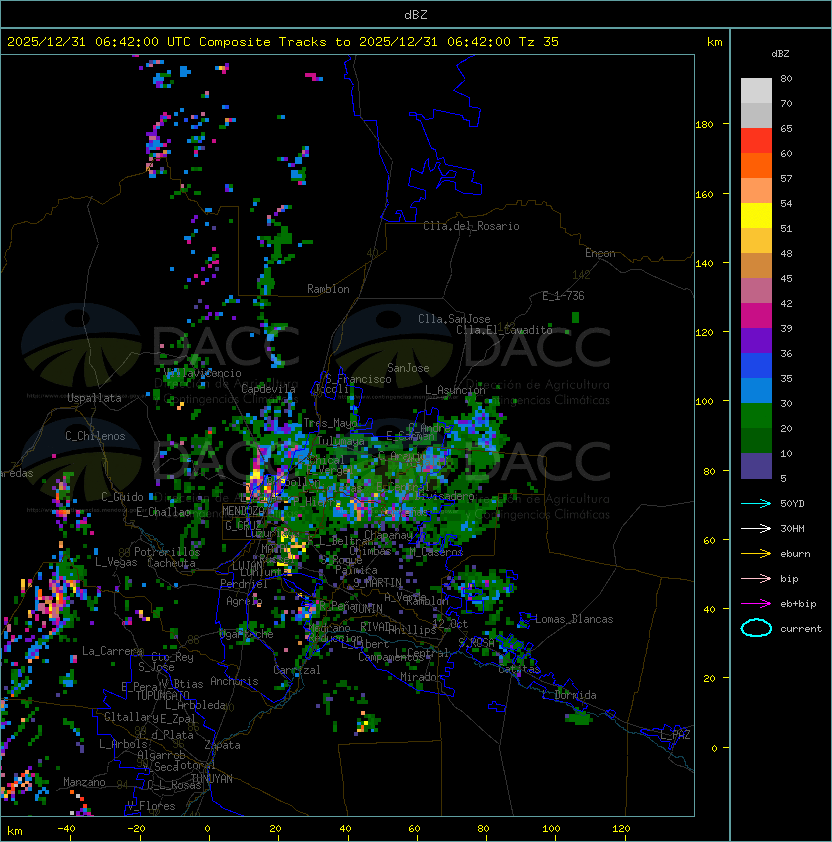Click the 'Mirador' label

click(x=422, y=677)
